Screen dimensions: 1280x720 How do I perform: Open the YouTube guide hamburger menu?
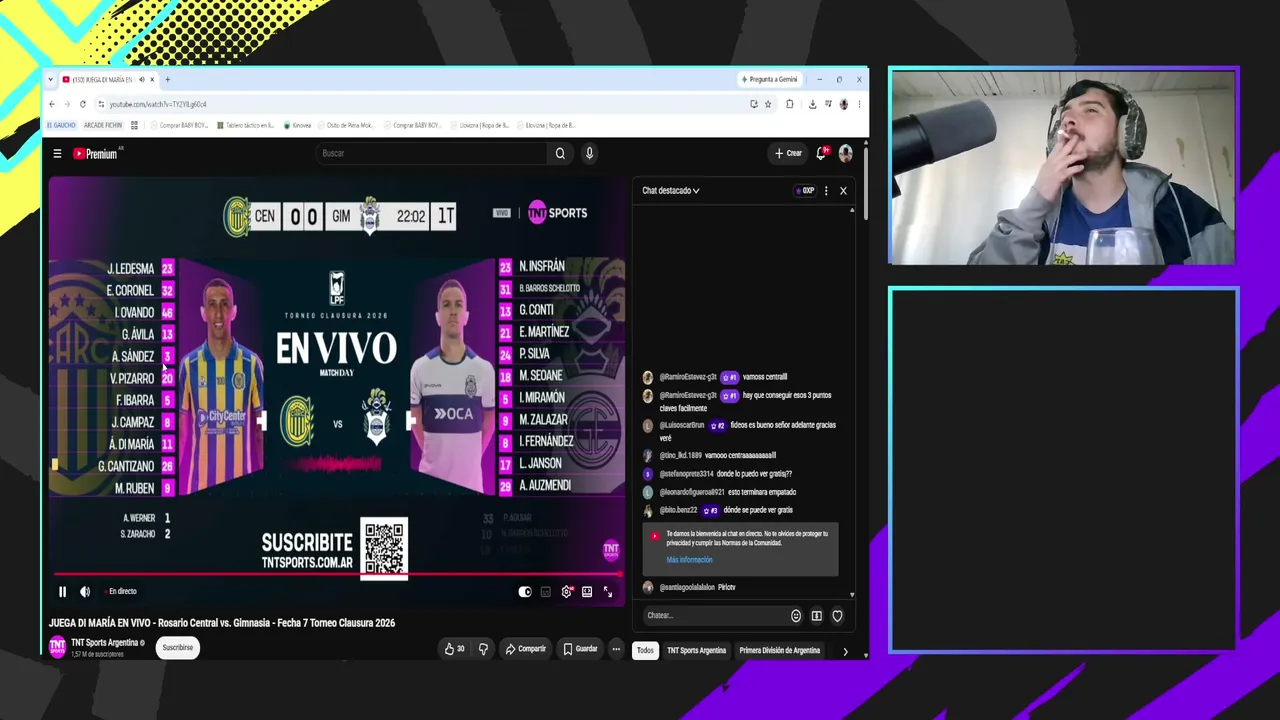point(57,153)
